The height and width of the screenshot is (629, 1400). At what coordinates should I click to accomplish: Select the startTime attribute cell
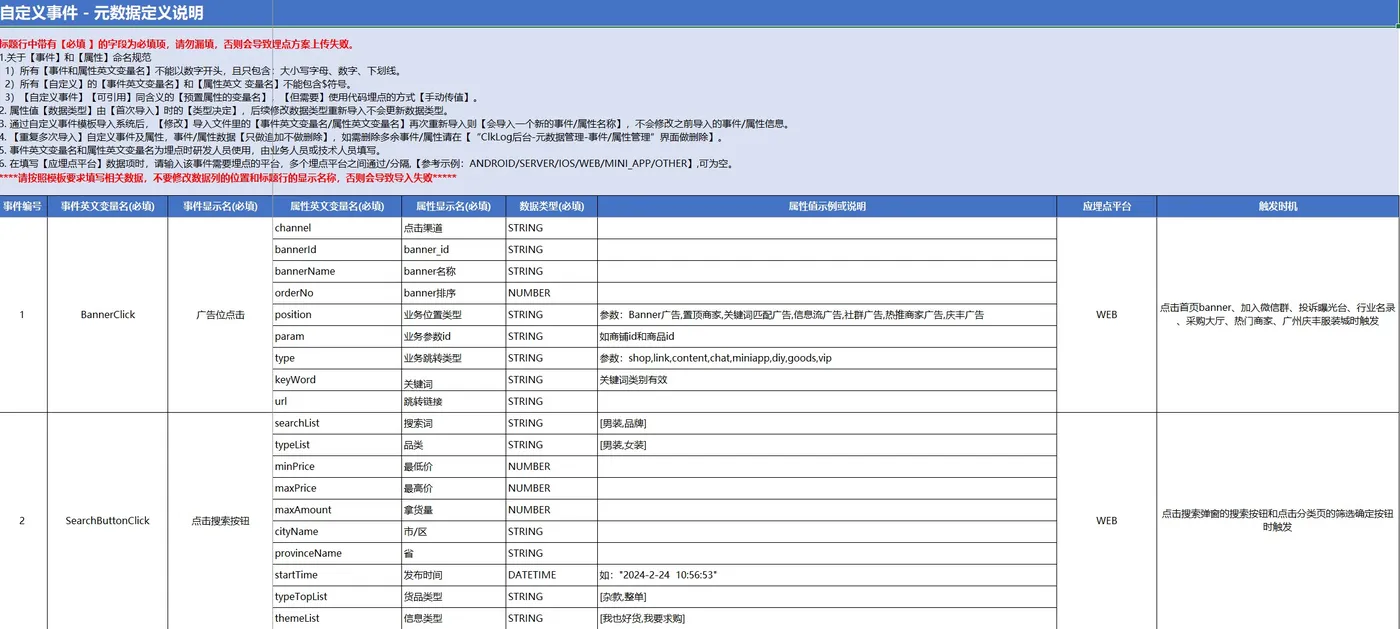click(337, 575)
